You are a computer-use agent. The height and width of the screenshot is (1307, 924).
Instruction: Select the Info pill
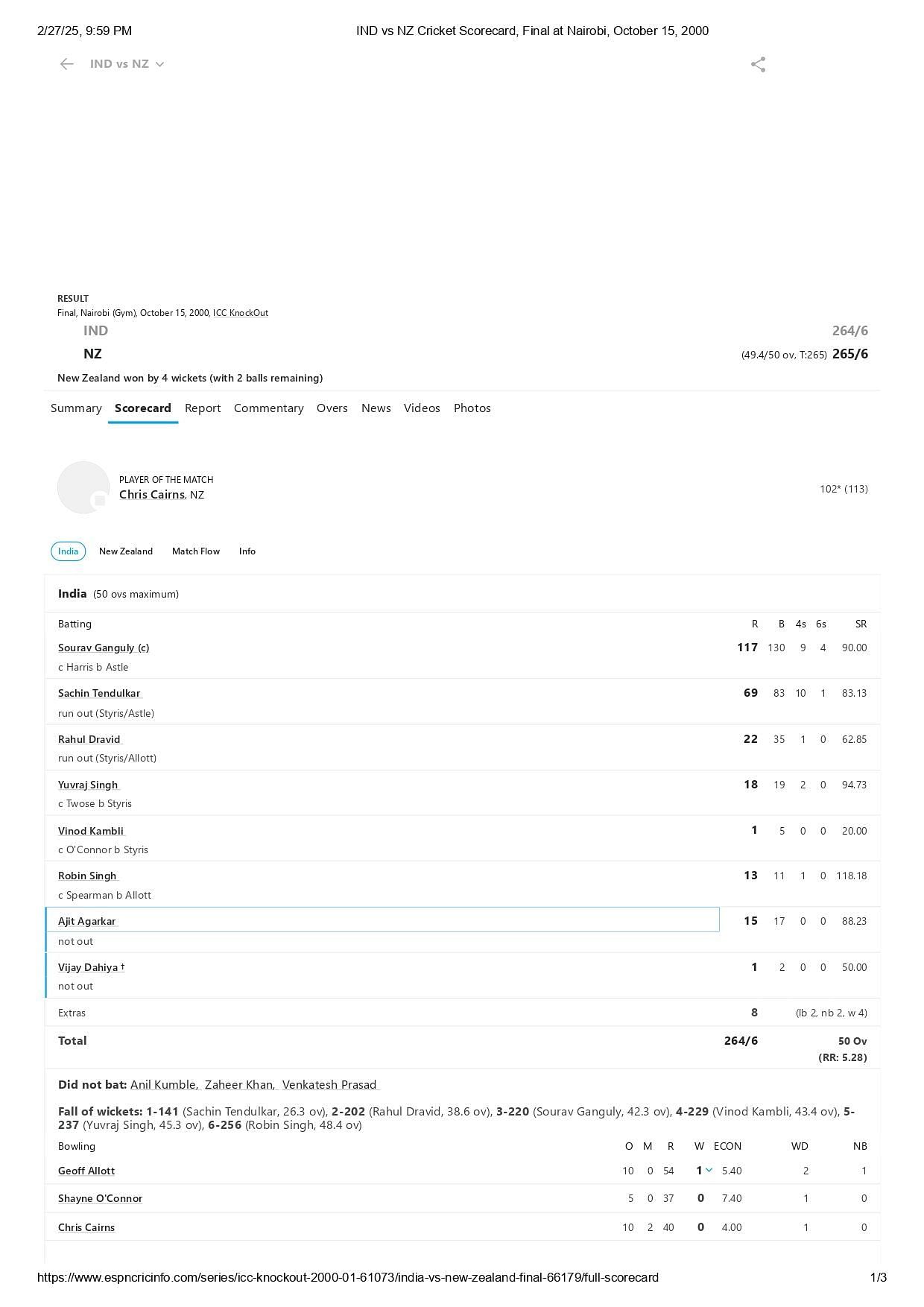click(247, 551)
